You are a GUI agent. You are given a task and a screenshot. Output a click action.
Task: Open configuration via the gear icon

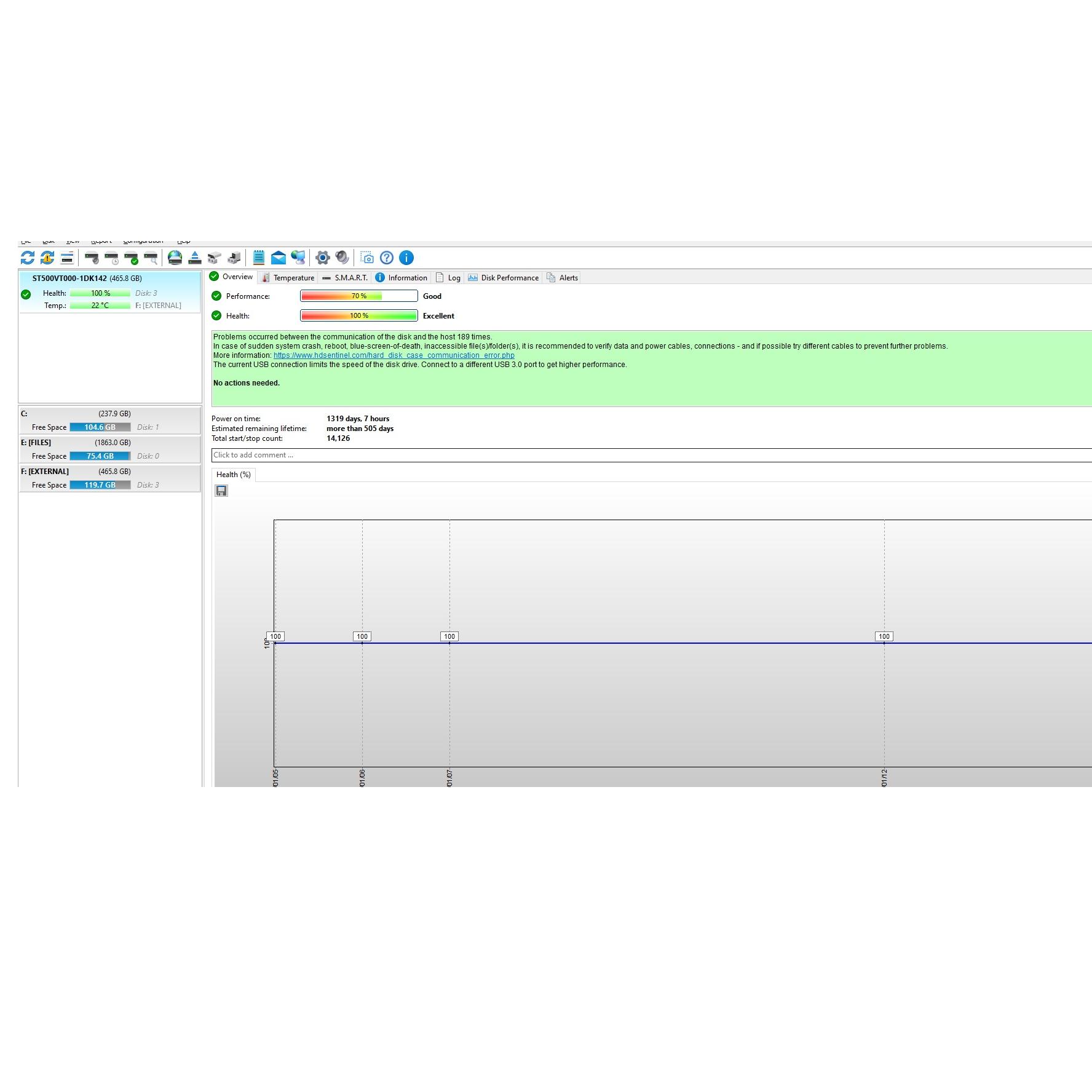tap(323, 258)
